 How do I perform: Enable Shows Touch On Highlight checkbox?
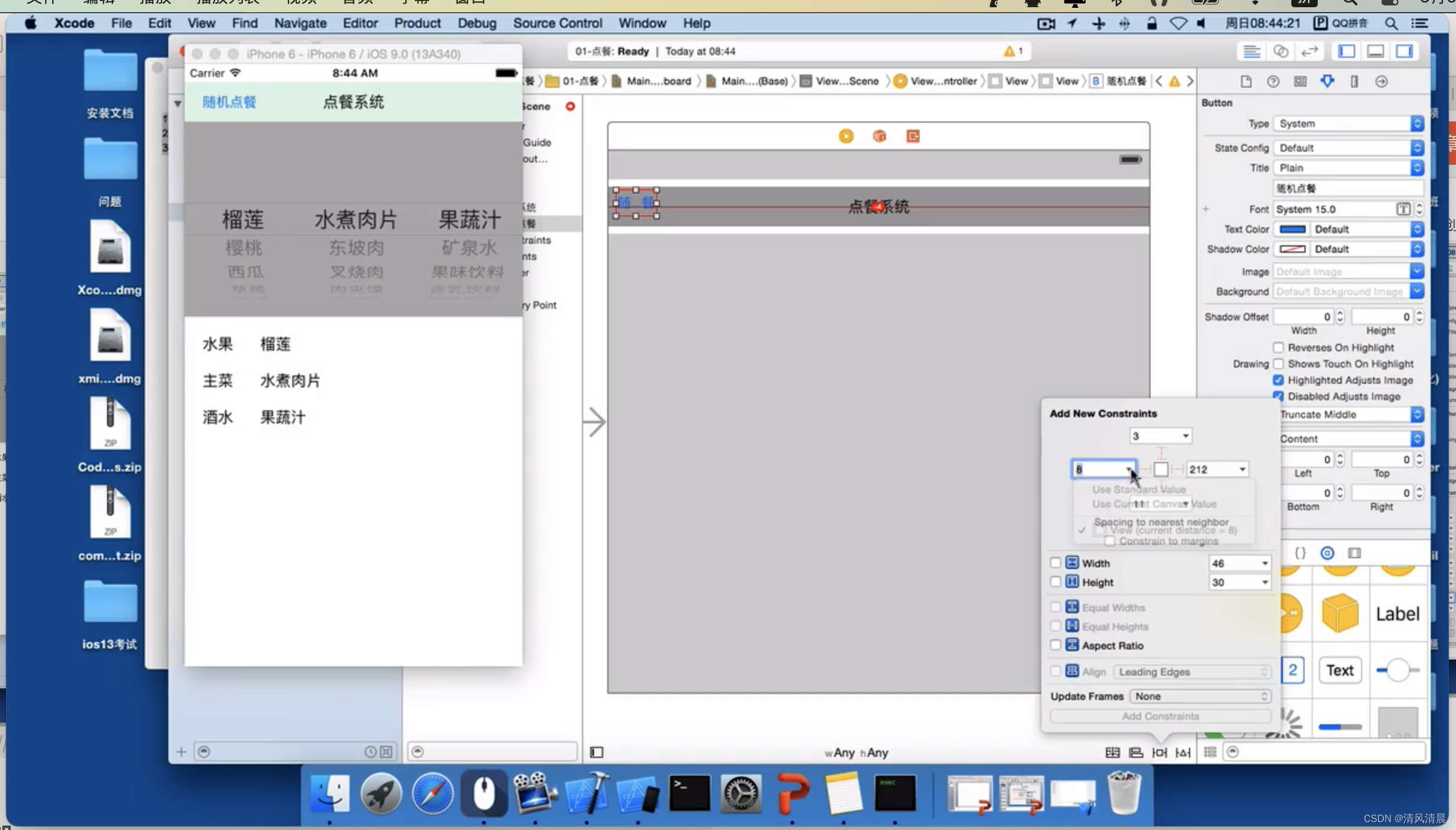[1278, 364]
